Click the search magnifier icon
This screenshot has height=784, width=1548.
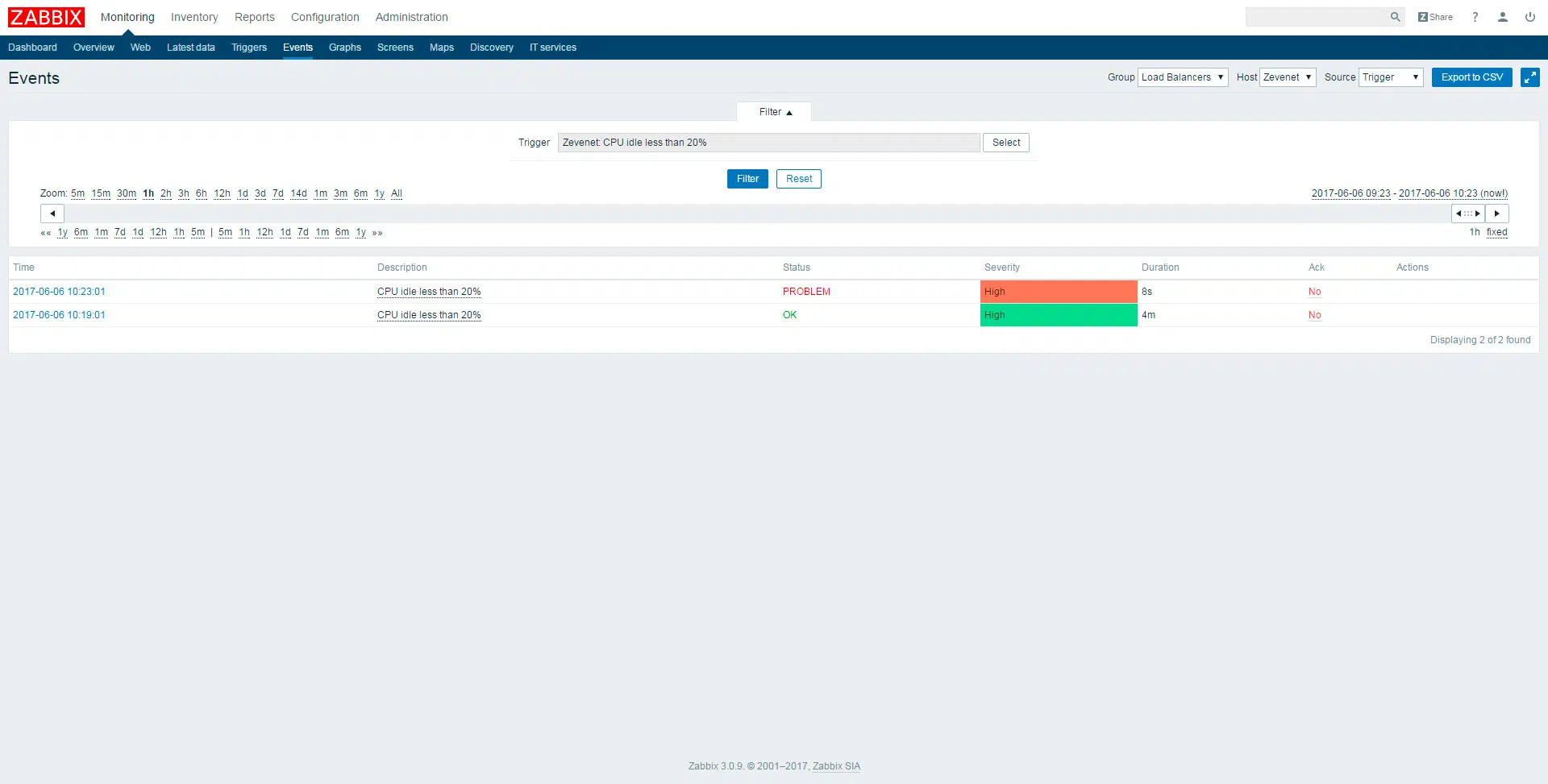[x=1395, y=17]
